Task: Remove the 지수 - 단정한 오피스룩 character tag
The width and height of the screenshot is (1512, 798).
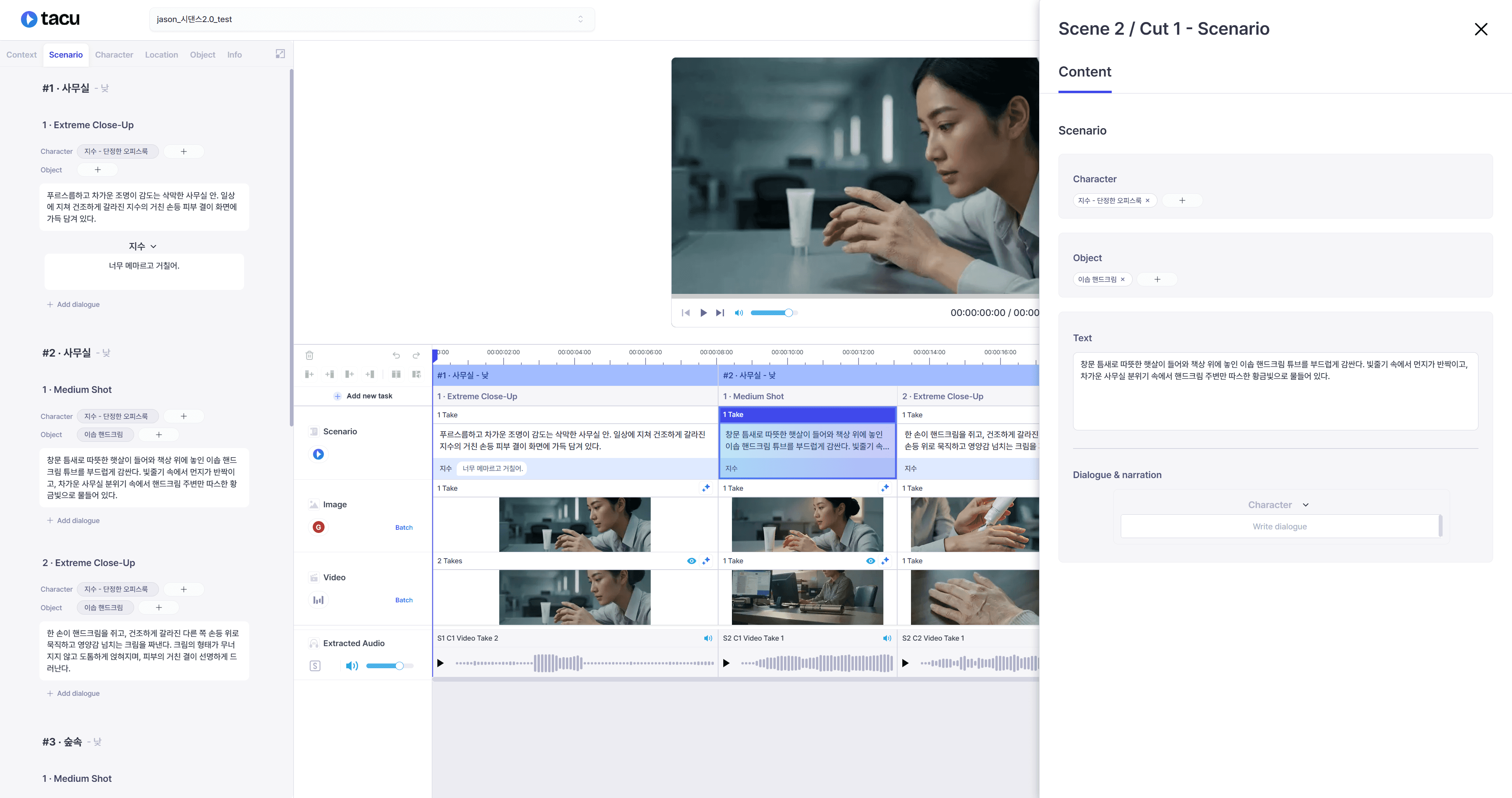Action: pyautogui.click(x=1148, y=201)
